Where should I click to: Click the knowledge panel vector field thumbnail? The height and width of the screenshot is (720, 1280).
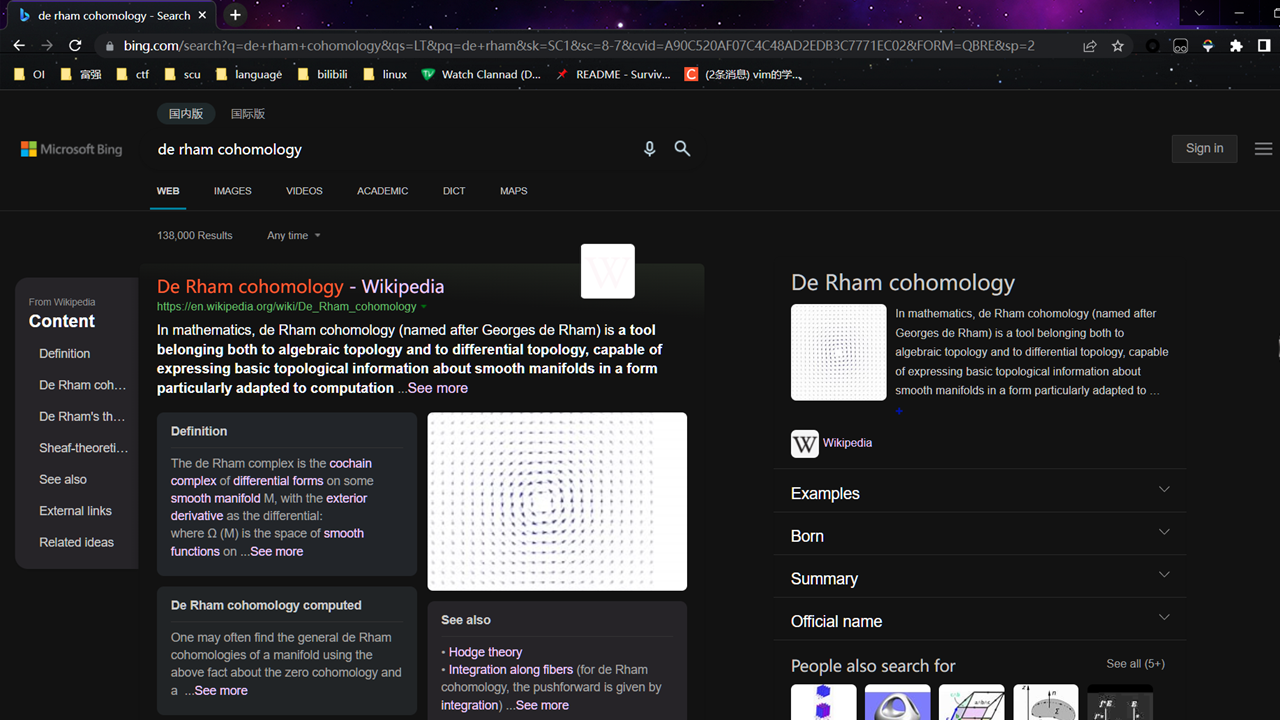pyautogui.click(x=839, y=352)
